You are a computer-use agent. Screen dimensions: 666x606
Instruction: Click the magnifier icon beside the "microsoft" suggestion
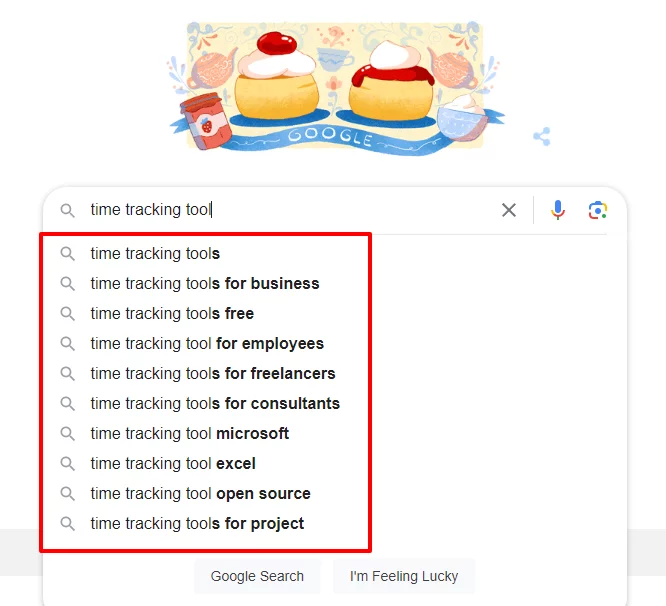[x=68, y=434]
